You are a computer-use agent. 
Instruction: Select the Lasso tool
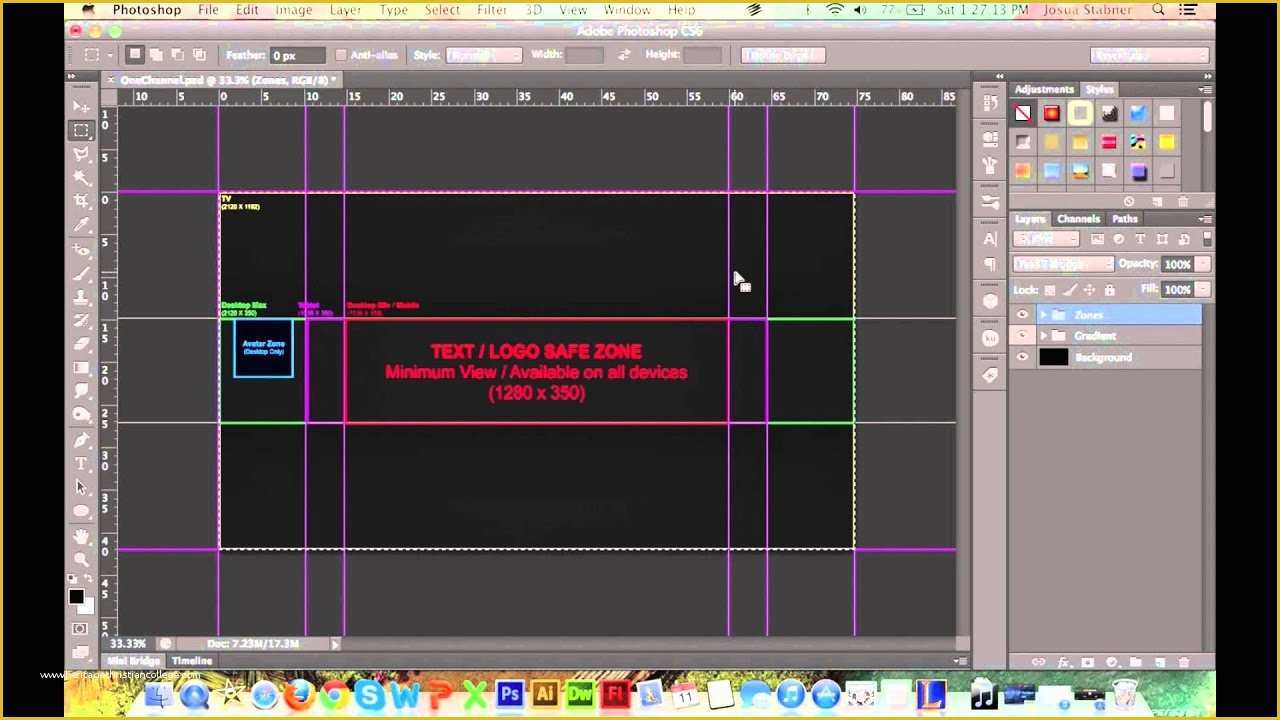coord(81,154)
